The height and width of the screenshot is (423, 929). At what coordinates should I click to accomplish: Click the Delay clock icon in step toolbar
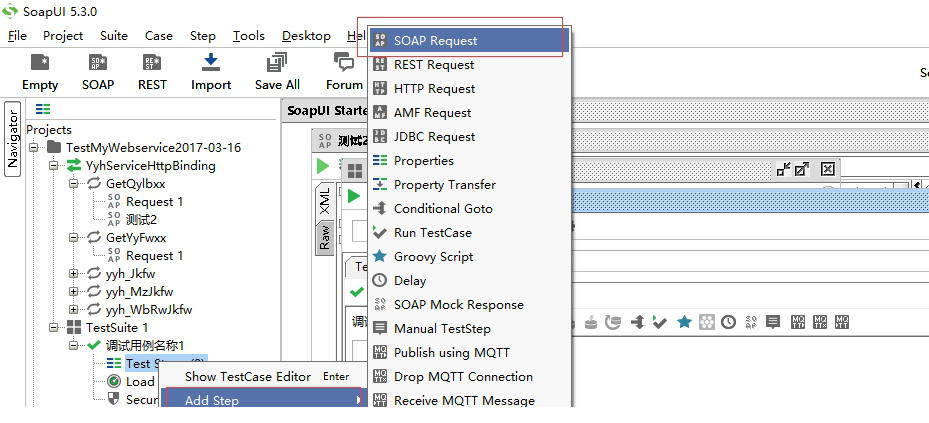(x=728, y=322)
